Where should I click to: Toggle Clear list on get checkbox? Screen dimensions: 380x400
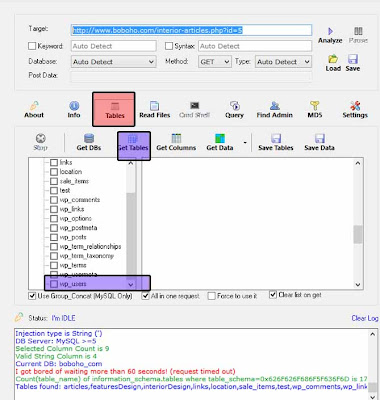273,295
